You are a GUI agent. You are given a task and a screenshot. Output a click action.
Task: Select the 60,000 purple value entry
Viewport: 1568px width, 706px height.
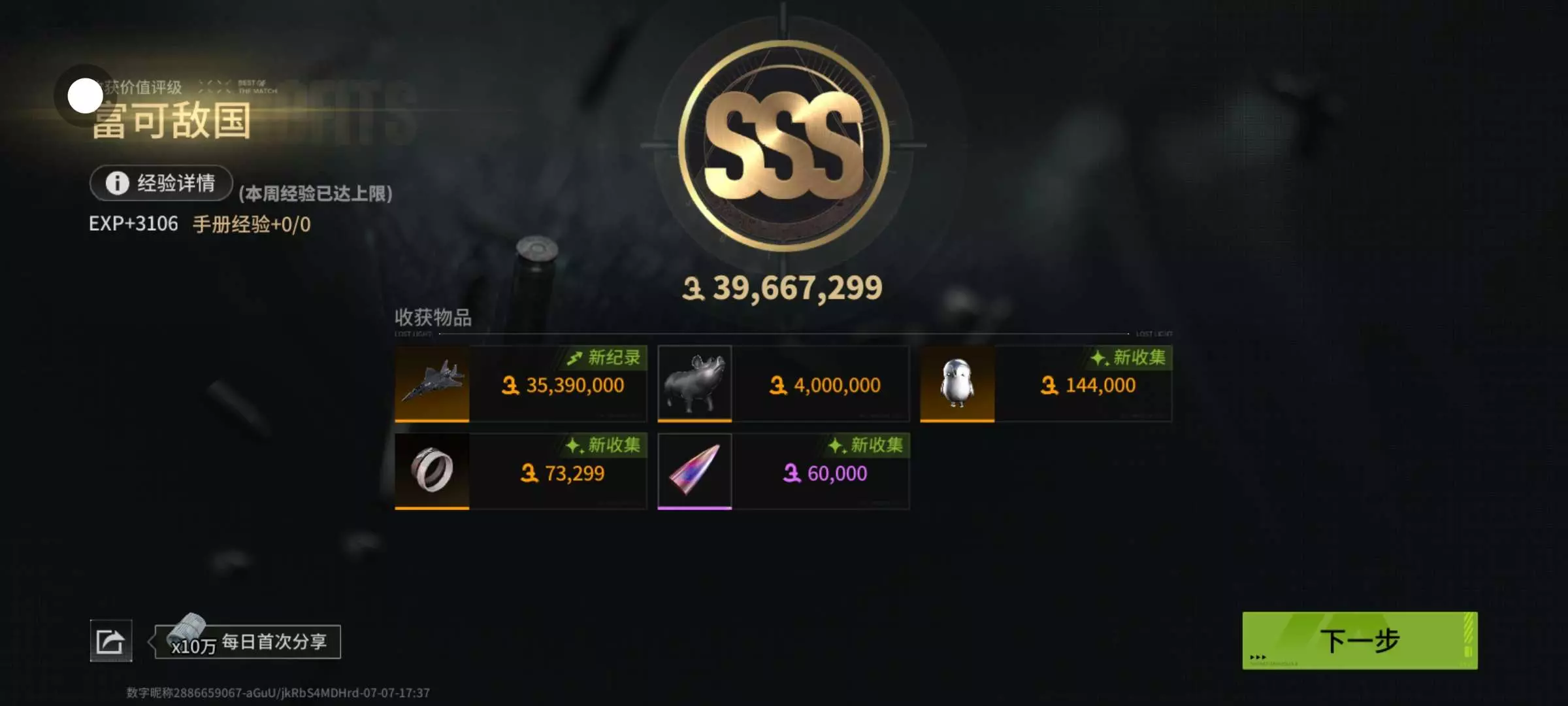click(825, 473)
